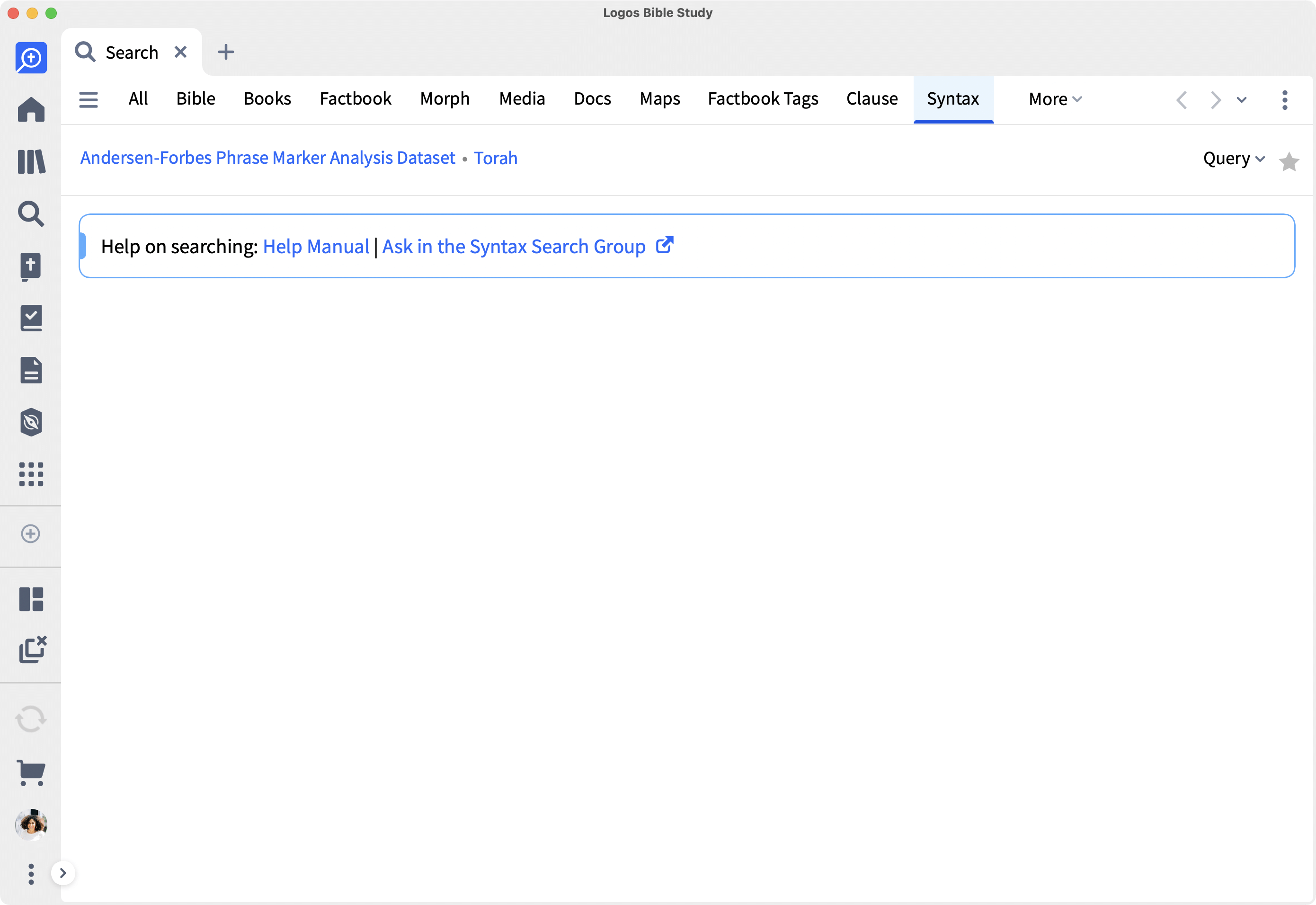
Task: Click the sidebar Search magnifier icon
Action: [x=31, y=214]
